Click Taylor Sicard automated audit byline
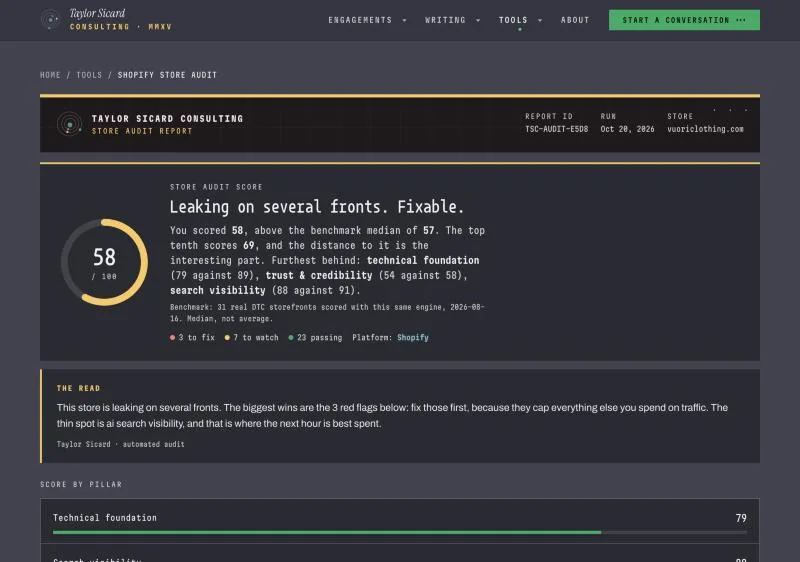Viewport: 800px width, 562px height. 120,444
